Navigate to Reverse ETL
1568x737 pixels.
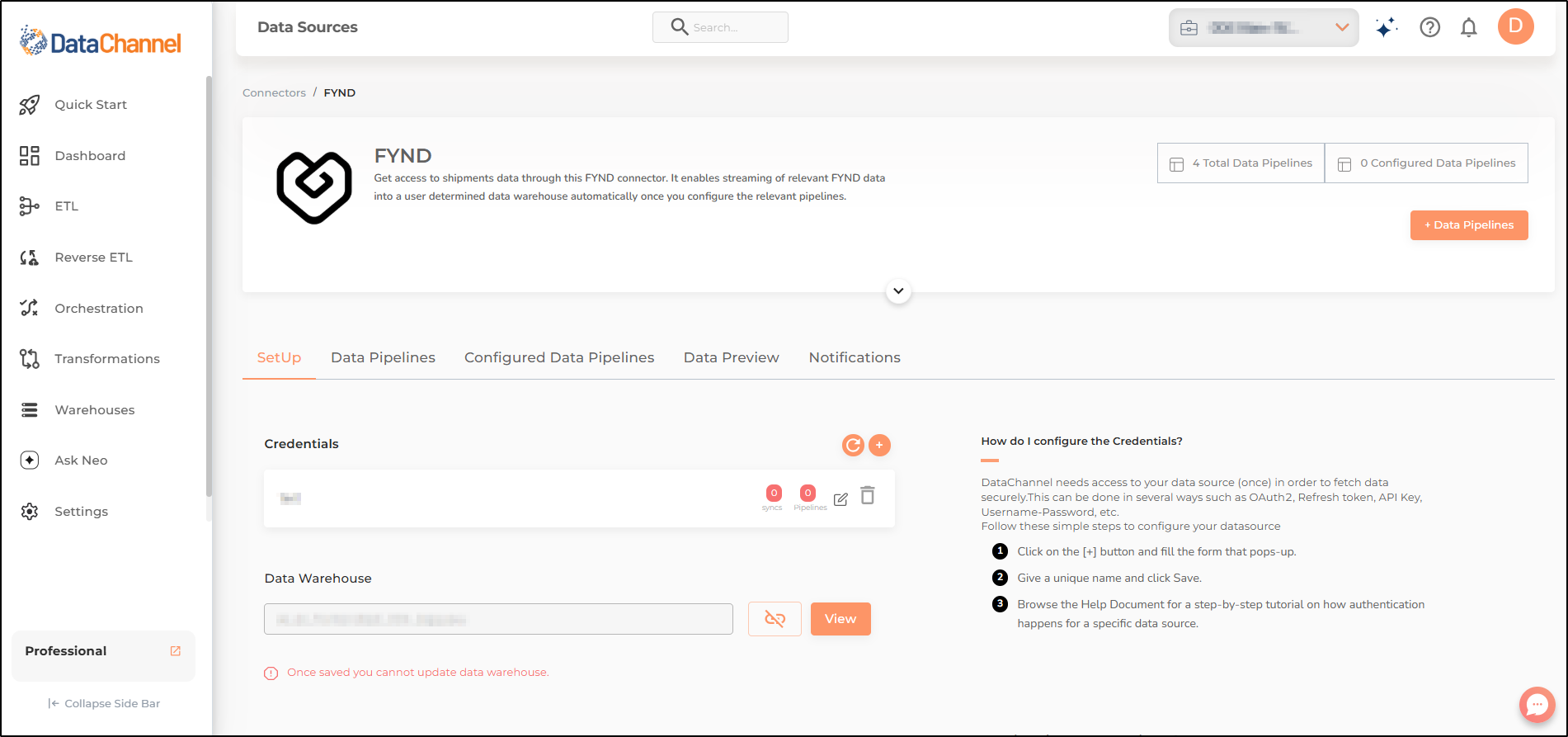93,257
